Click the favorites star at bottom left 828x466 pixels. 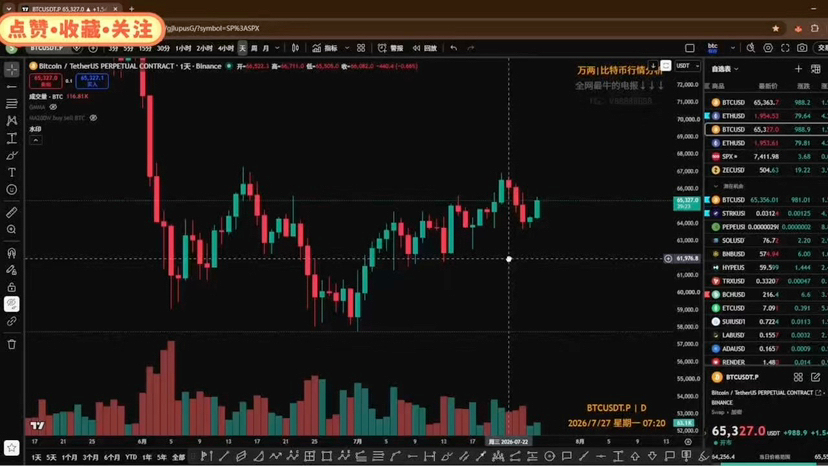click(12, 448)
